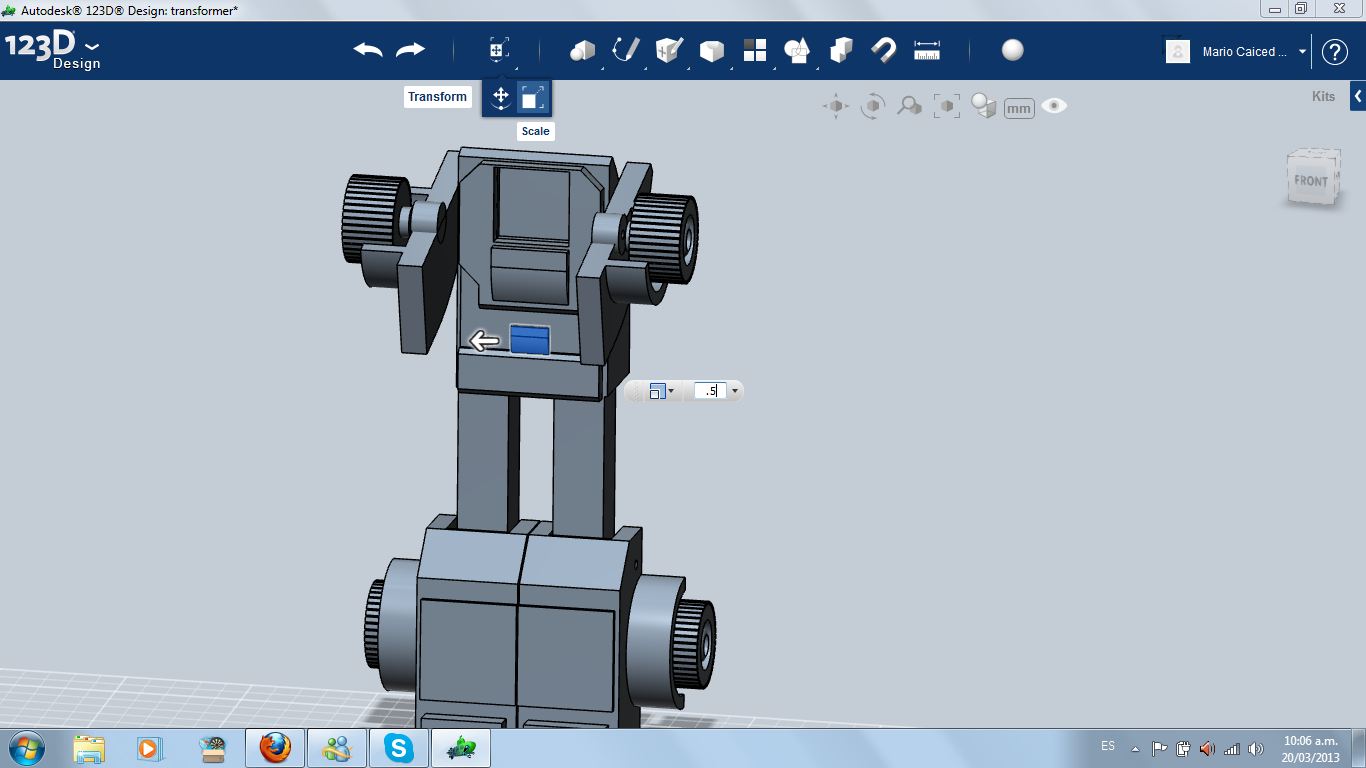Open the scale type dropdown

pyautogui.click(x=662, y=391)
